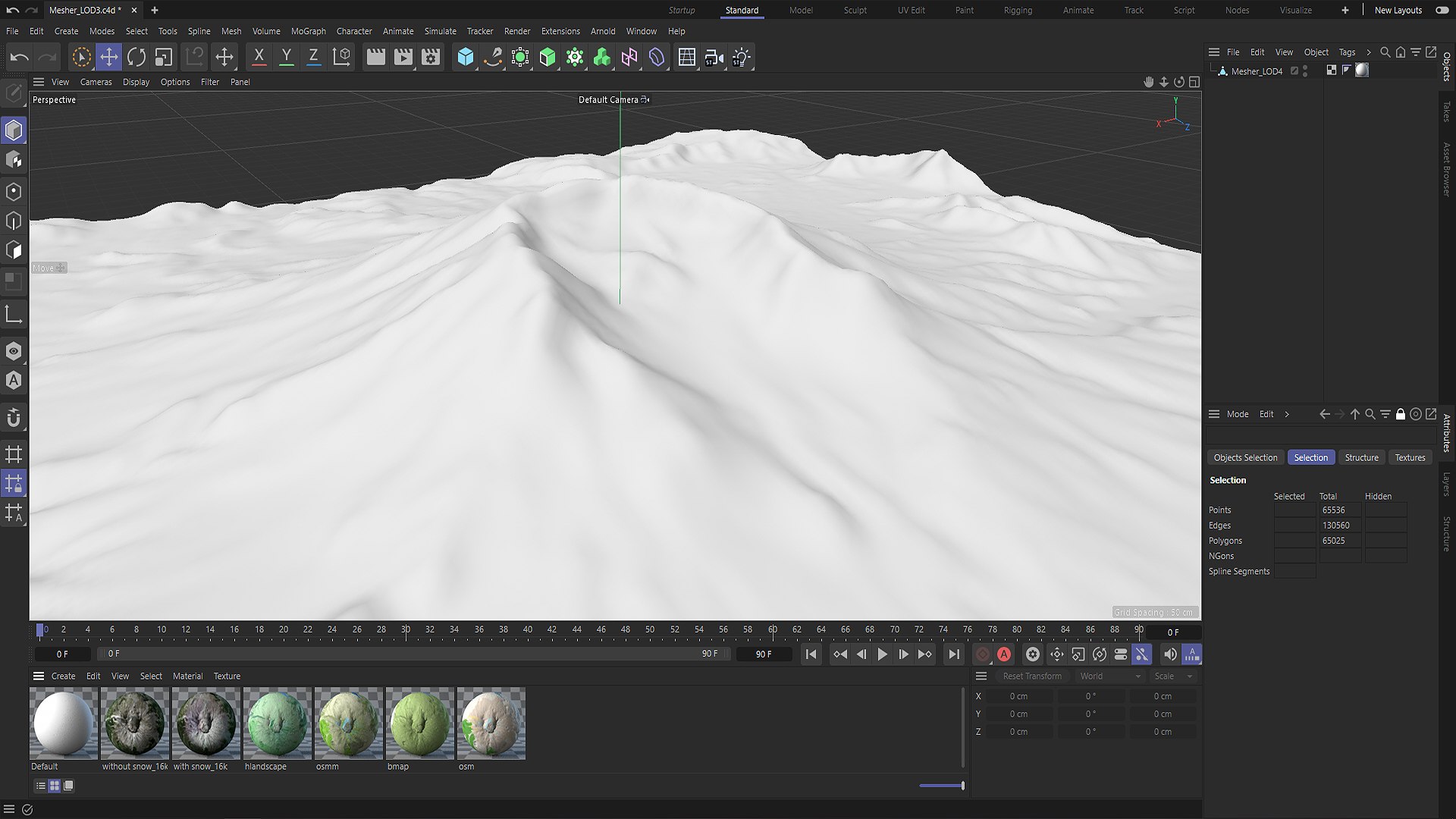Click the frame range preview slider

[x=414, y=654]
